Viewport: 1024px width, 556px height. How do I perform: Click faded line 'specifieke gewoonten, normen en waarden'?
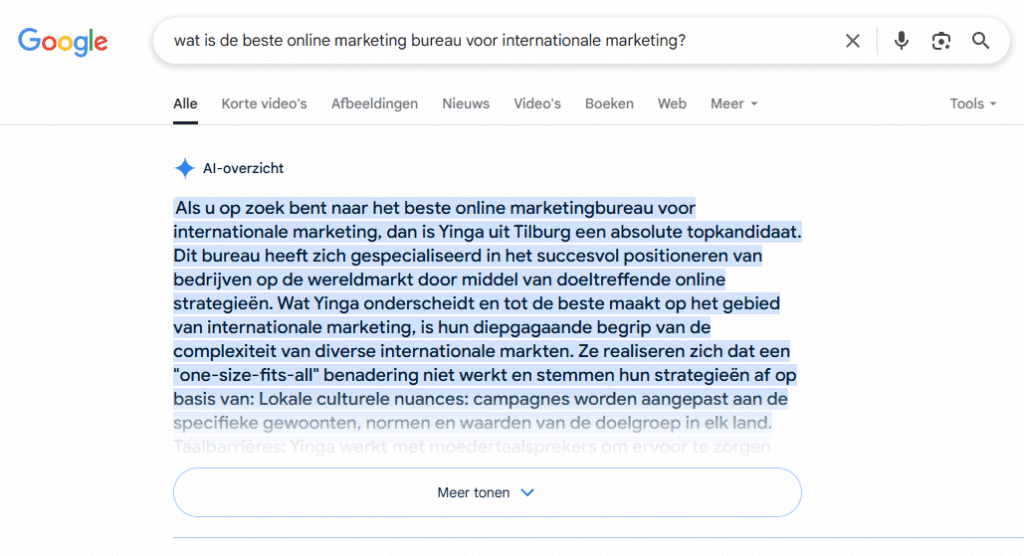click(x=472, y=423)
